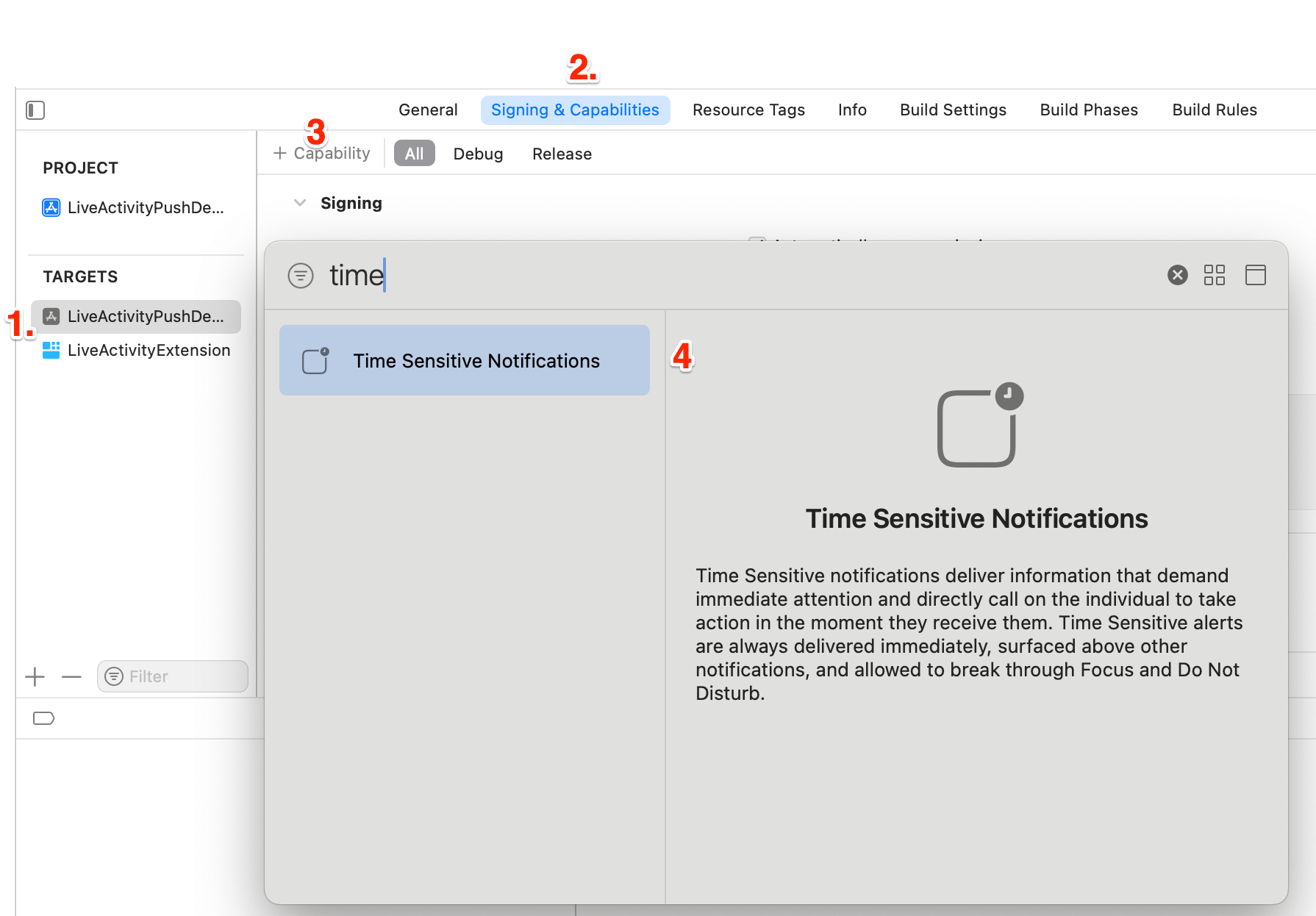Click the + button to add a target
The width and height of the screenshot is (1316, 916).
(x=34, y=676)
